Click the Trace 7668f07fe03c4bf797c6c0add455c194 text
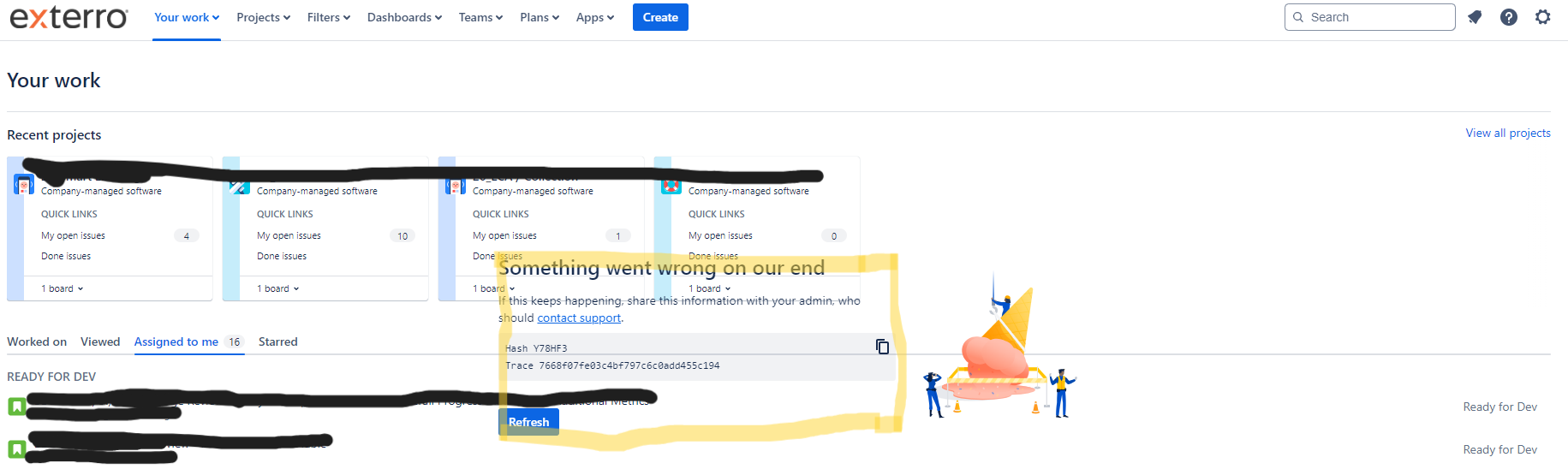Screen dimensions: 1568x475 [x=612, y=365]
